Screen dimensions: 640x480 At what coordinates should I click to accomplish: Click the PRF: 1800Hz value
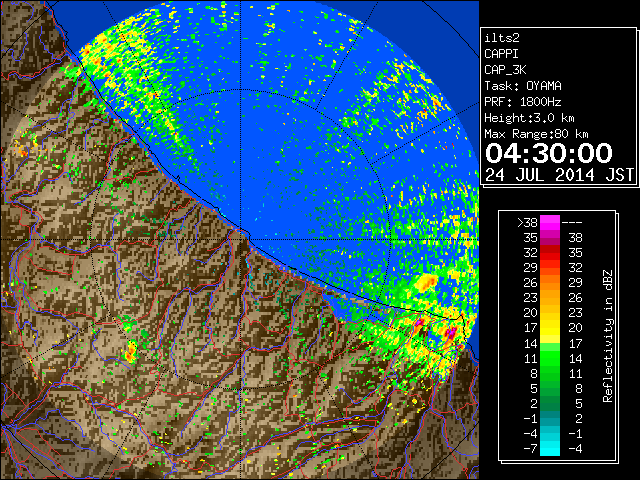pyautogui.click(x=523, y=102)
